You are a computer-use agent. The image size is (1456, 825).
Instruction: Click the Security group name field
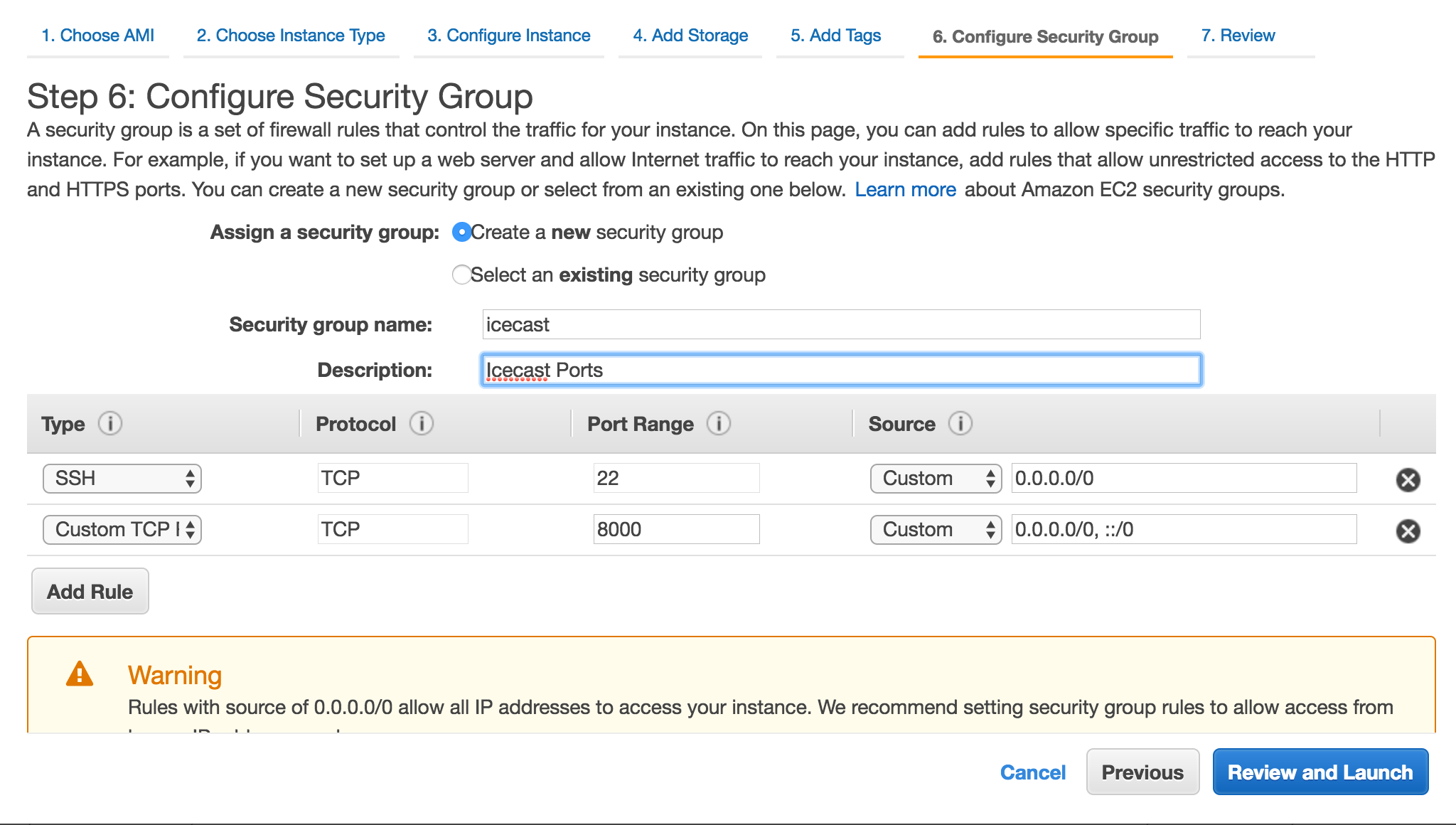[x=839, y=324]
